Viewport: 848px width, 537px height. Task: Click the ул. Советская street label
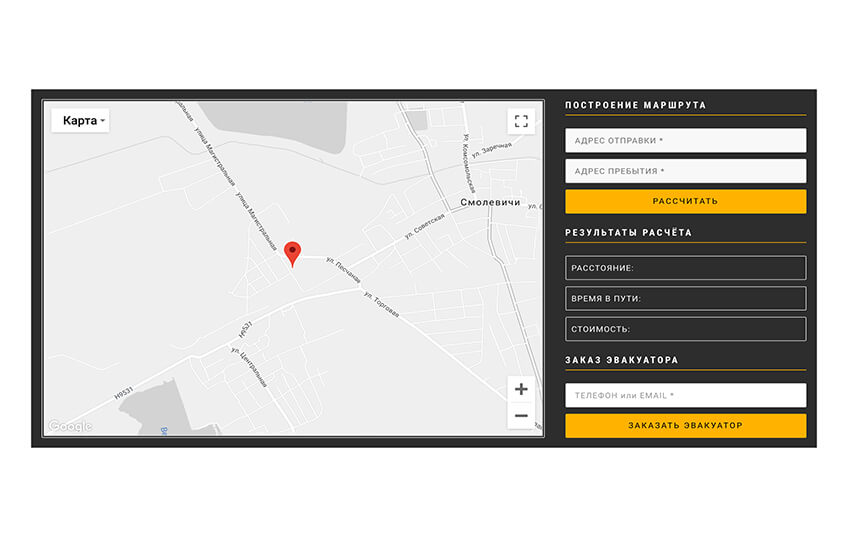424,223
